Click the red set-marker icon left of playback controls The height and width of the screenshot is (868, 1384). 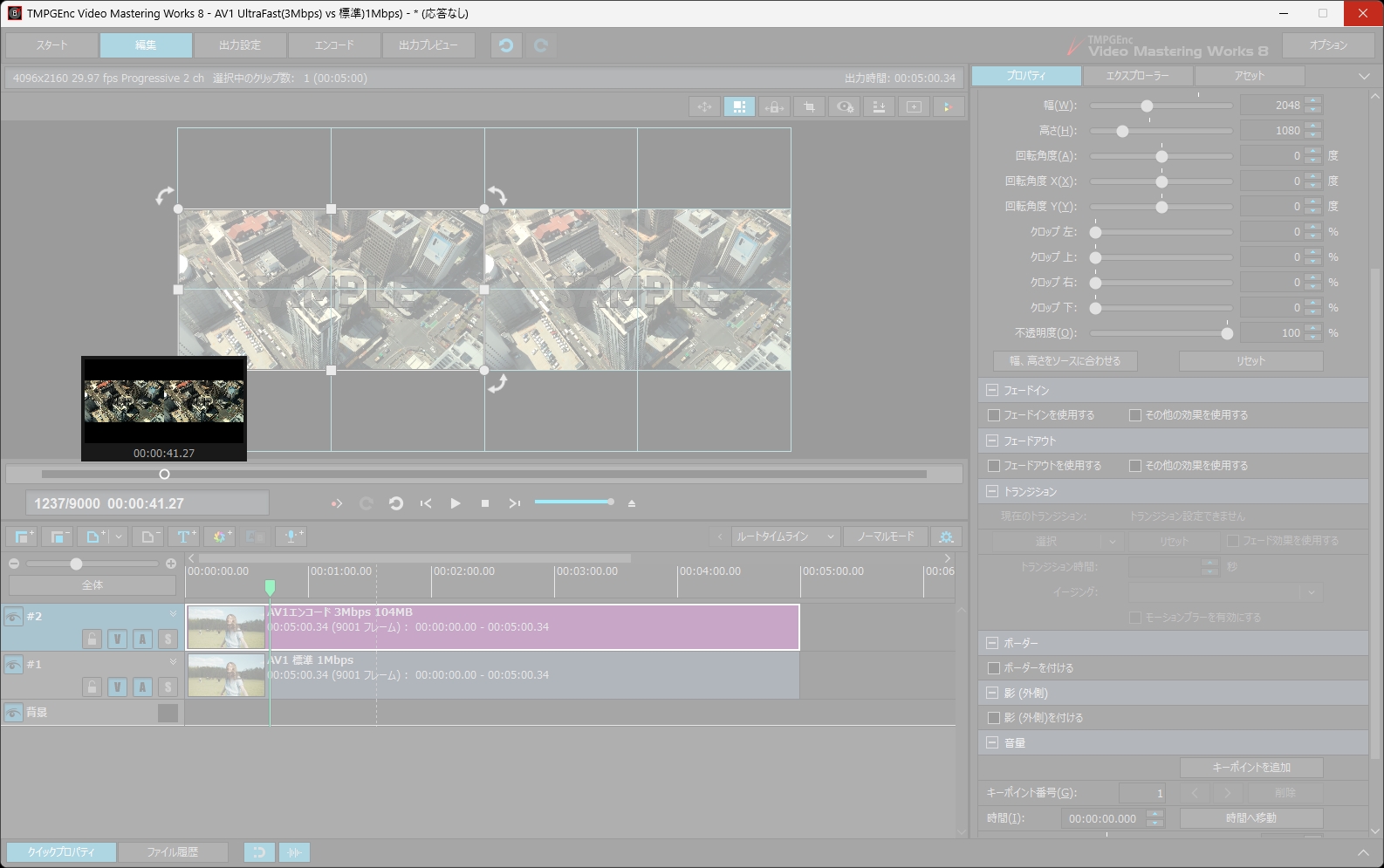pyautogui.click(x=337, y=503)
